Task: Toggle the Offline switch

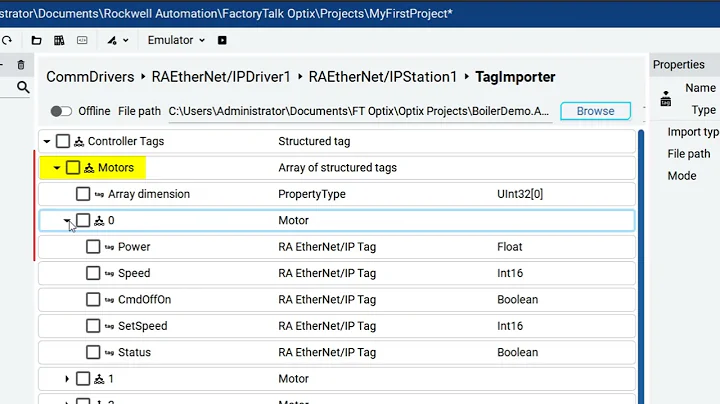Action: tap(61, 111)
